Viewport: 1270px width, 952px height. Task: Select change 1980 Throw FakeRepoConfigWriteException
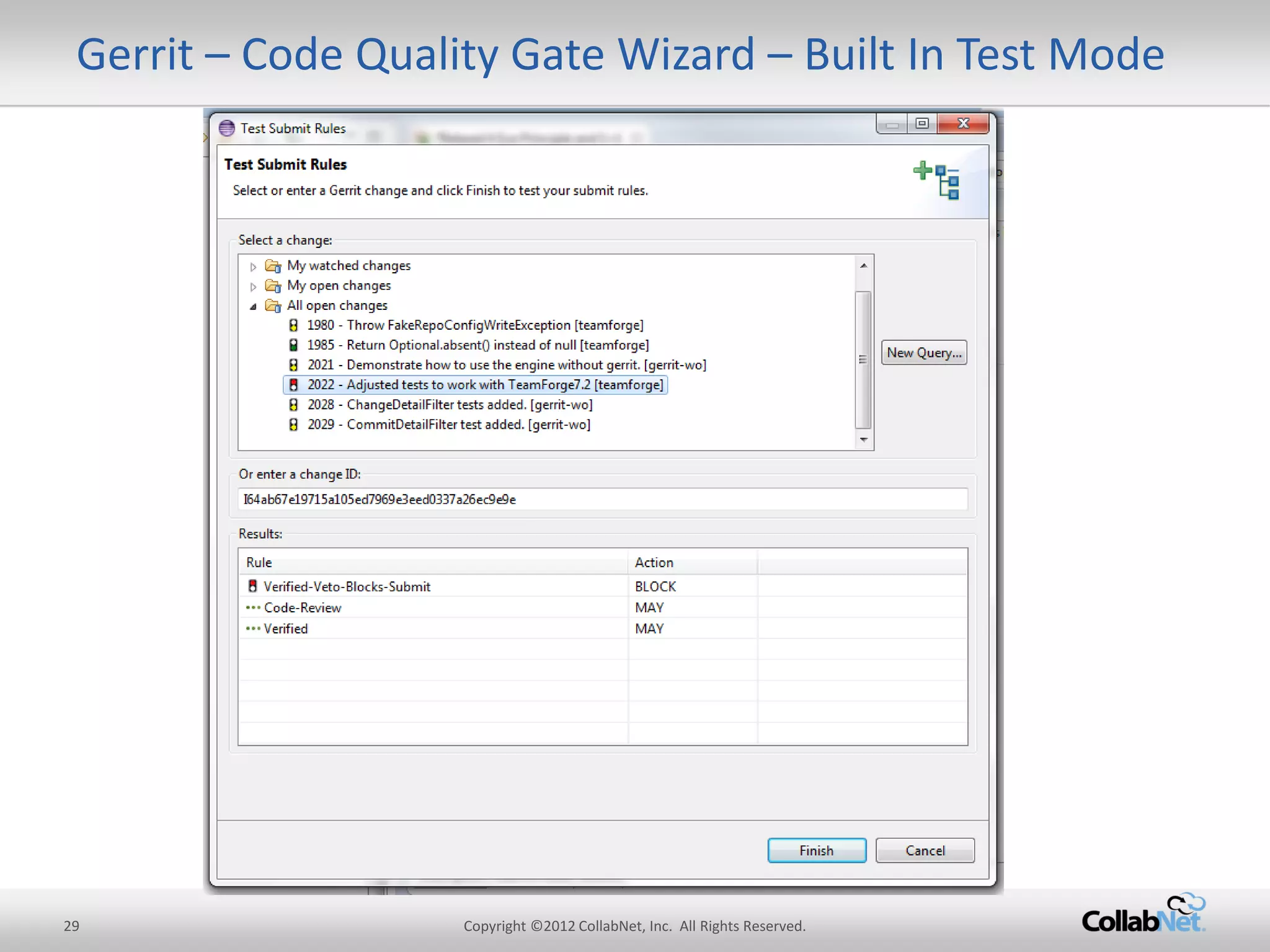[475, 325]
